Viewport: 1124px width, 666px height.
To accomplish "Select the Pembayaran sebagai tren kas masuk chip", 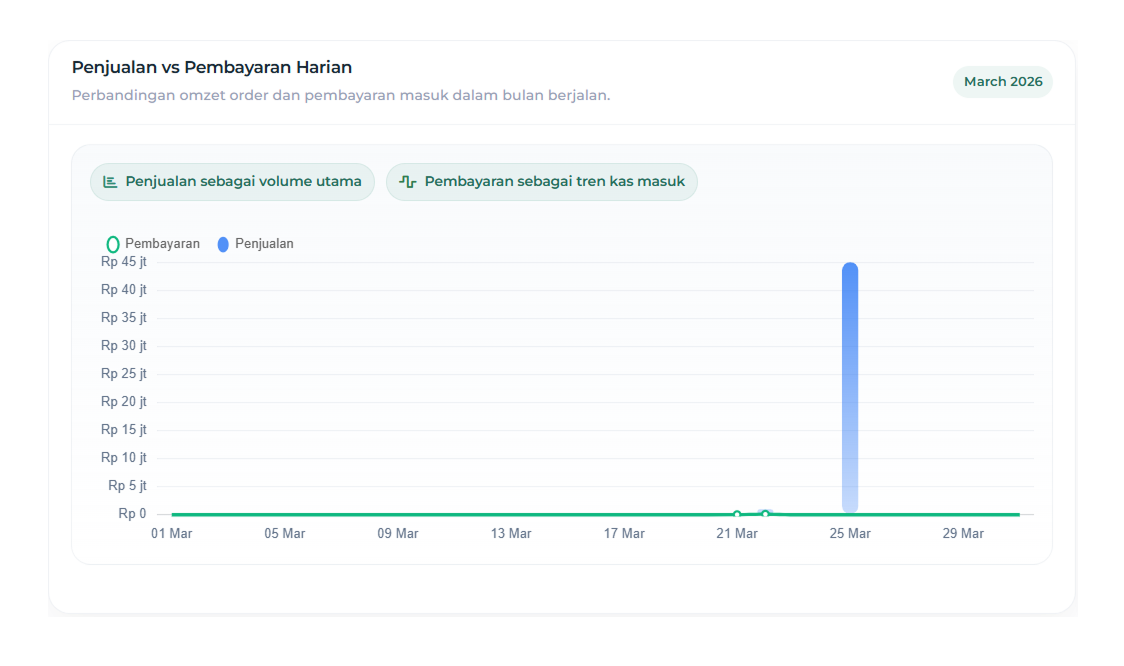I will [x=542, y=182].
